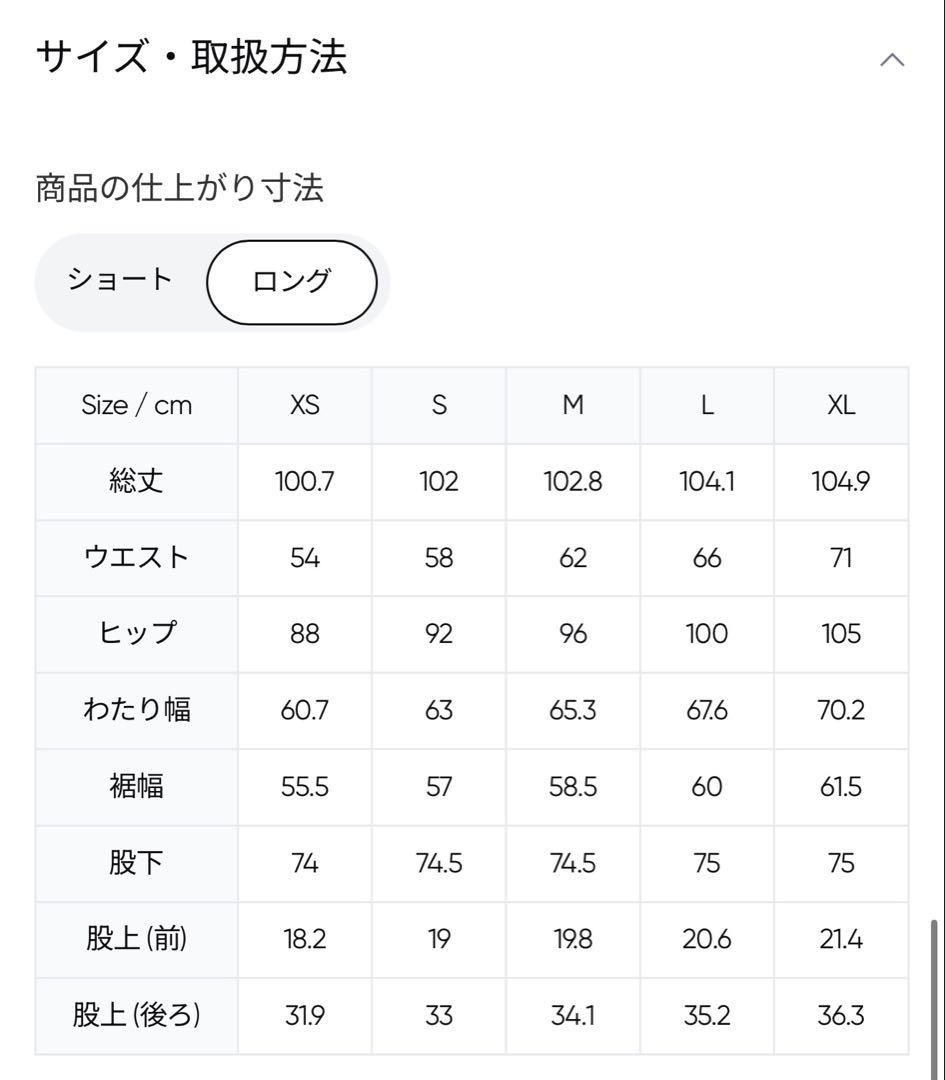Viewport: 945px width, 1080px height.
Task: Select the ロング size tab
Action: [291, 282]
